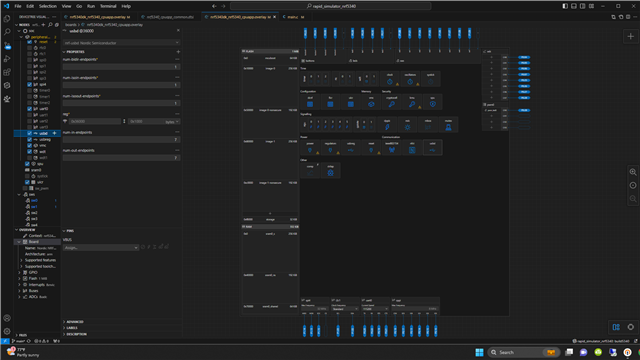Open Manage gear in activity bar
Viewport: 640px width, 360px height.
tap(7, 331)
